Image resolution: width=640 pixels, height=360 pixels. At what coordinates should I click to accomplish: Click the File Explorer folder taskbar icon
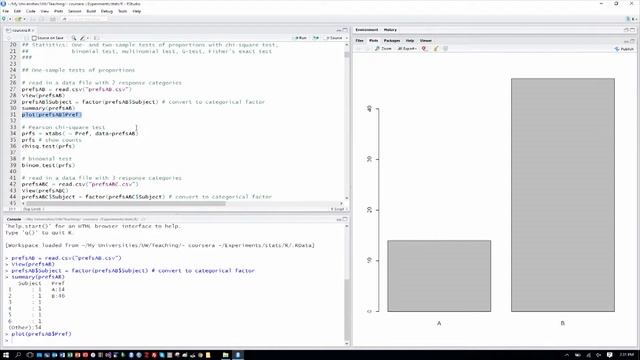coord(225,355)
